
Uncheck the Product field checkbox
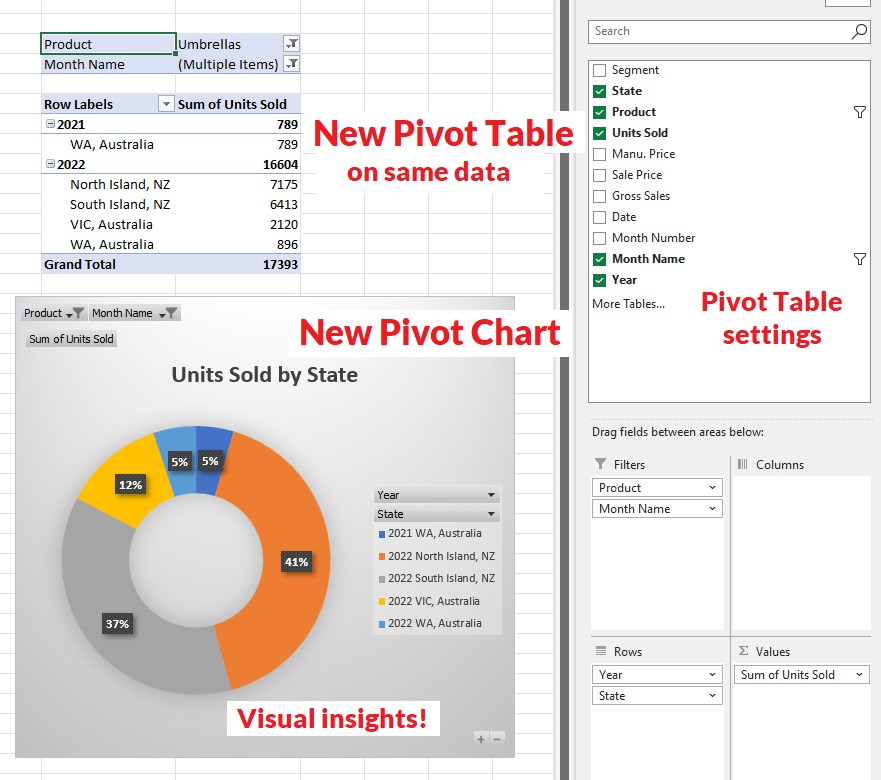click(600, 112)
